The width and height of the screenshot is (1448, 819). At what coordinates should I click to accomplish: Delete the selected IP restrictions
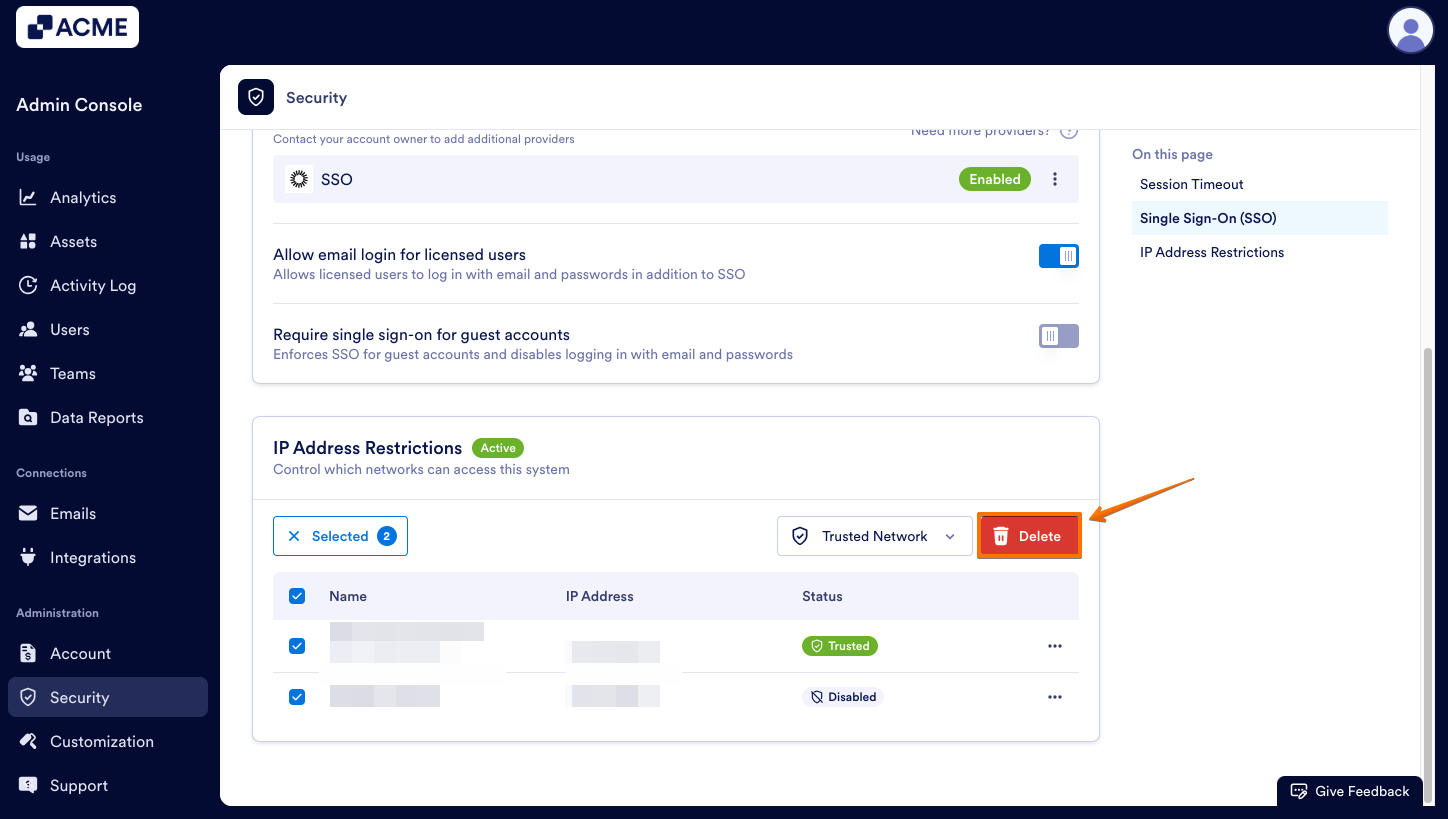click(x=1029, y=536)
